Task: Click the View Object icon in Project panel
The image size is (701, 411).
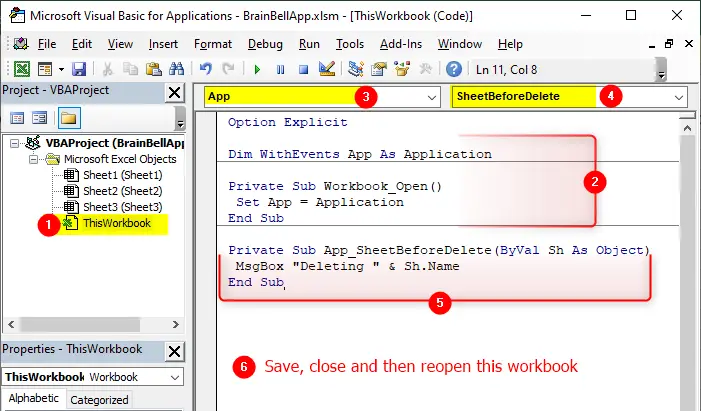Action: (39, 118)
